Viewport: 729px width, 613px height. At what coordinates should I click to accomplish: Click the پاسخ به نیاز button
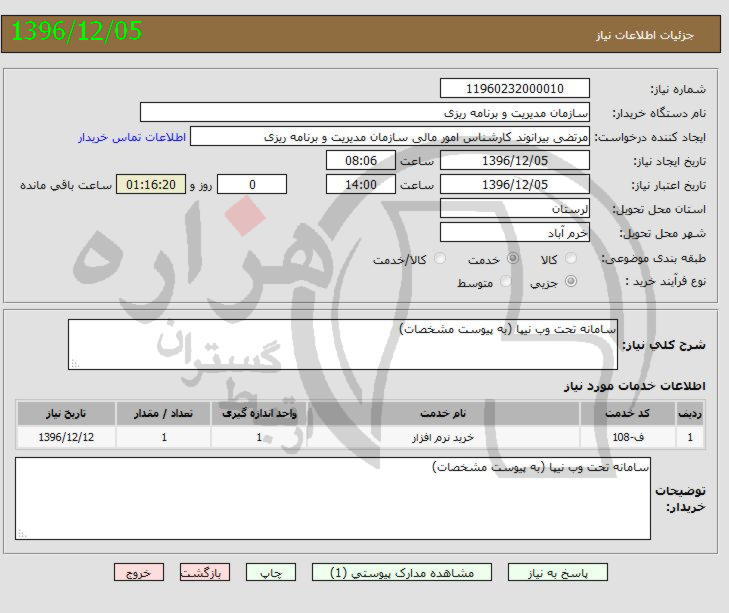(558, 573)
